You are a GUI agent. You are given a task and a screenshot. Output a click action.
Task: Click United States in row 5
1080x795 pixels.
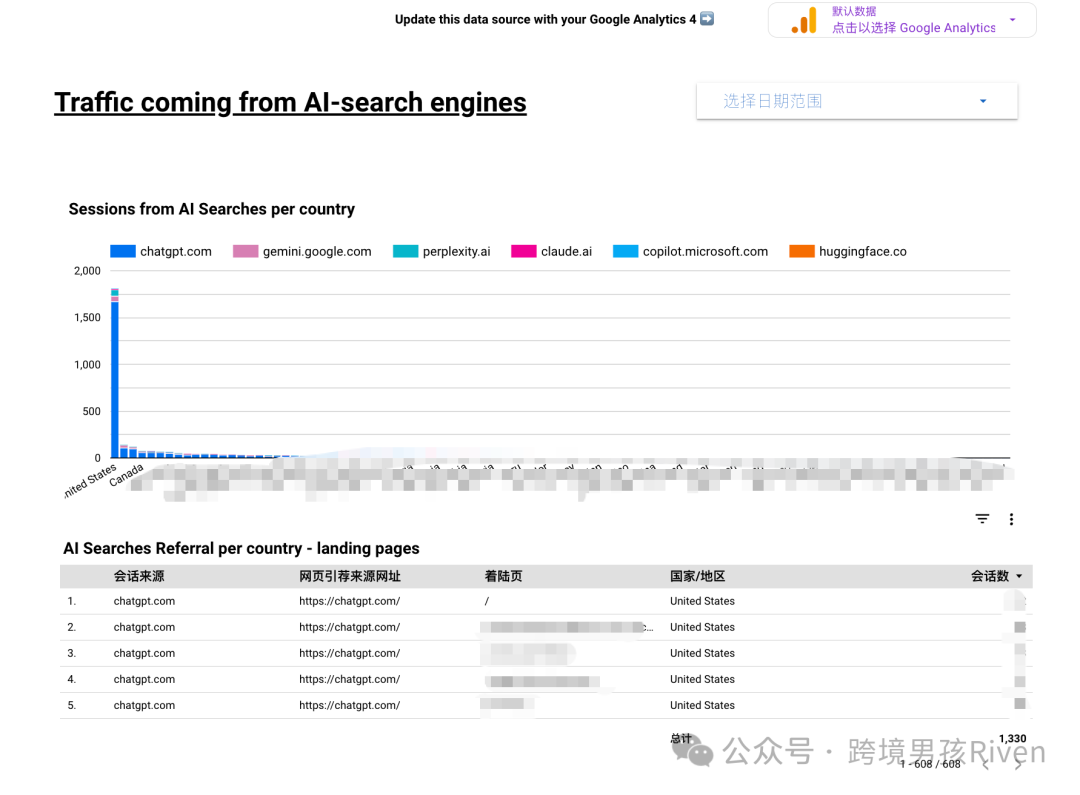click(702, 705)
